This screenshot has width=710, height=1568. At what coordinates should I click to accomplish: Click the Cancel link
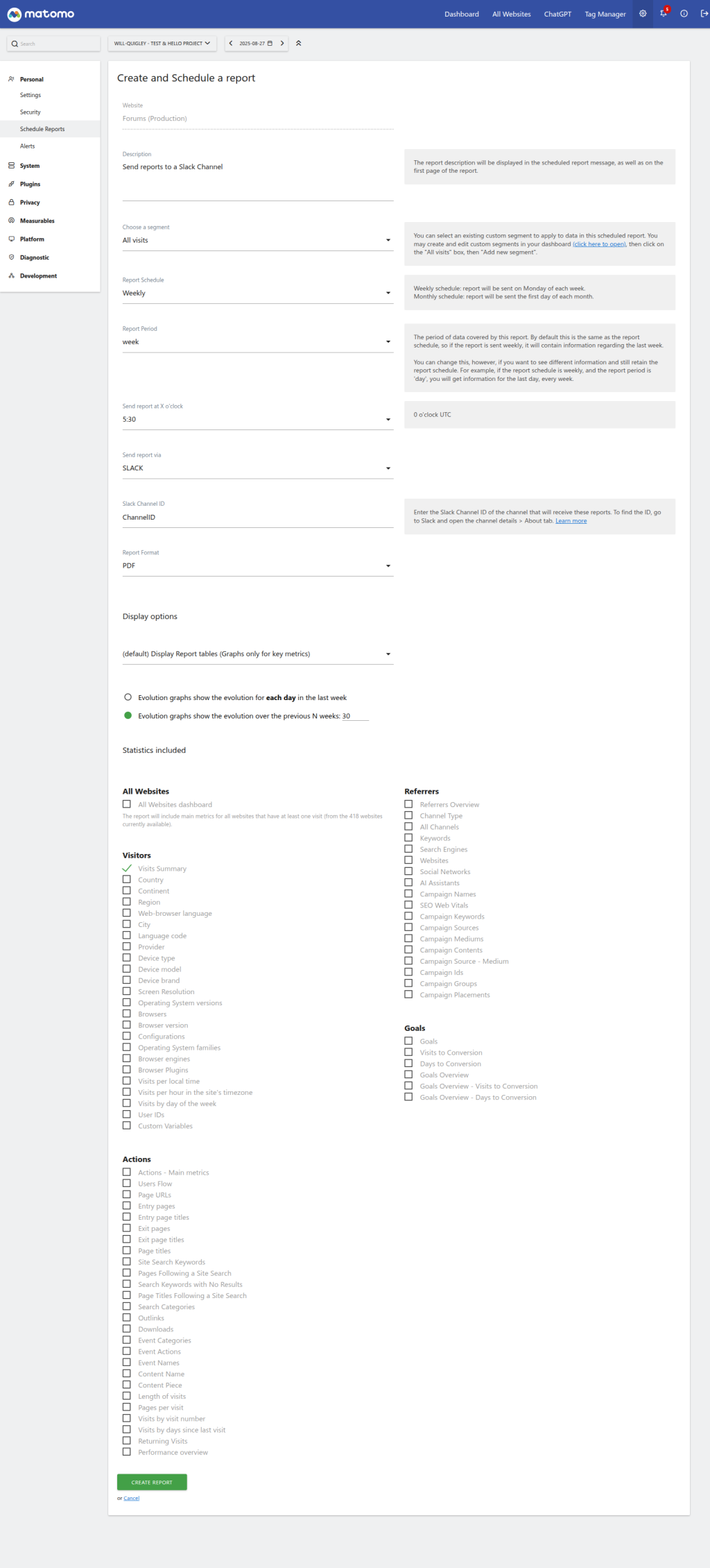click(x=132, y=1498)
